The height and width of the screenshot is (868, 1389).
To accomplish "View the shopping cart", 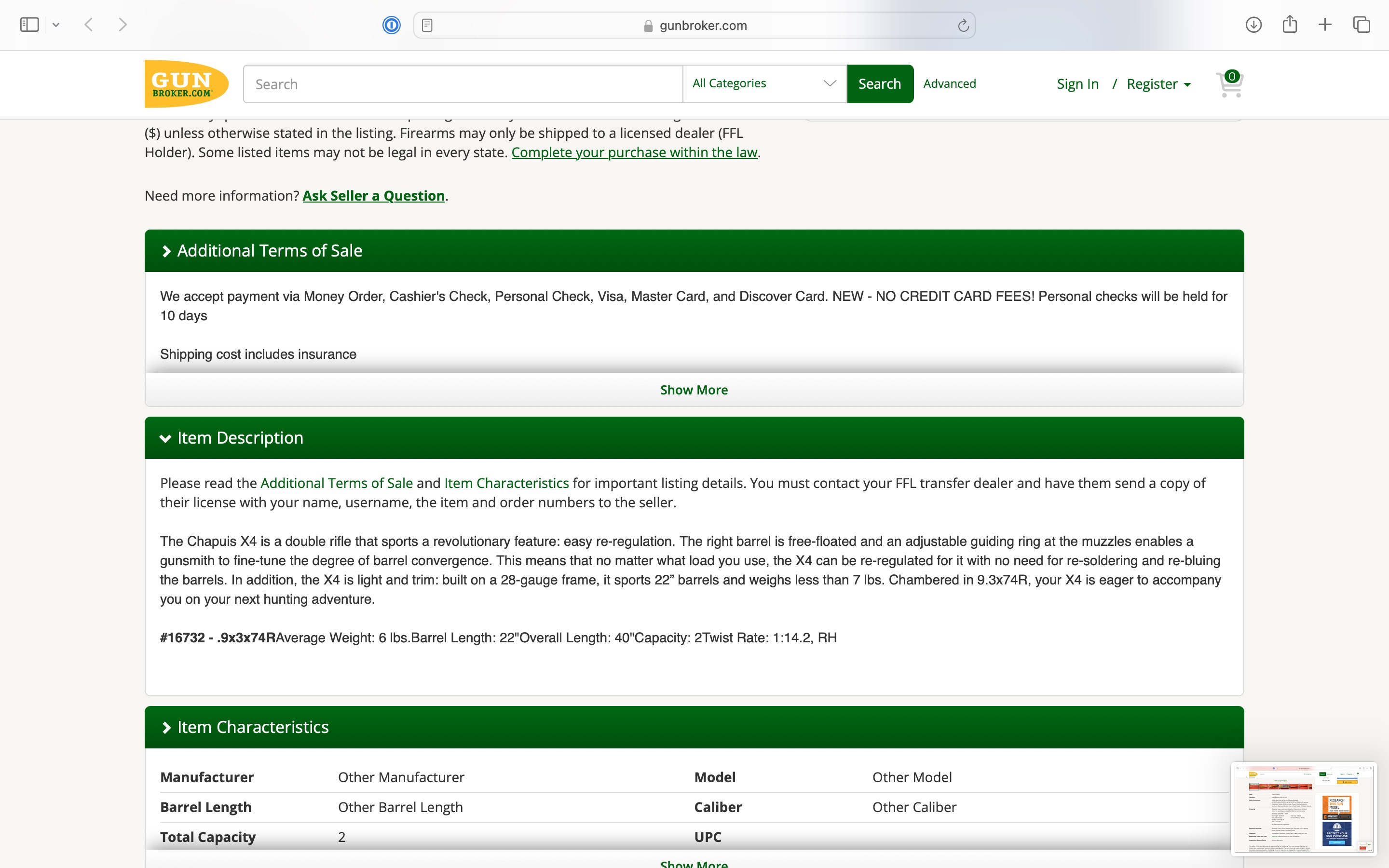I will (1229, 84).
